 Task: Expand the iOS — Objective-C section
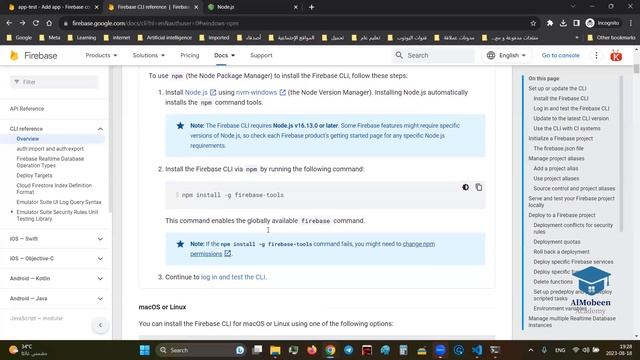[x=100, y=258]
